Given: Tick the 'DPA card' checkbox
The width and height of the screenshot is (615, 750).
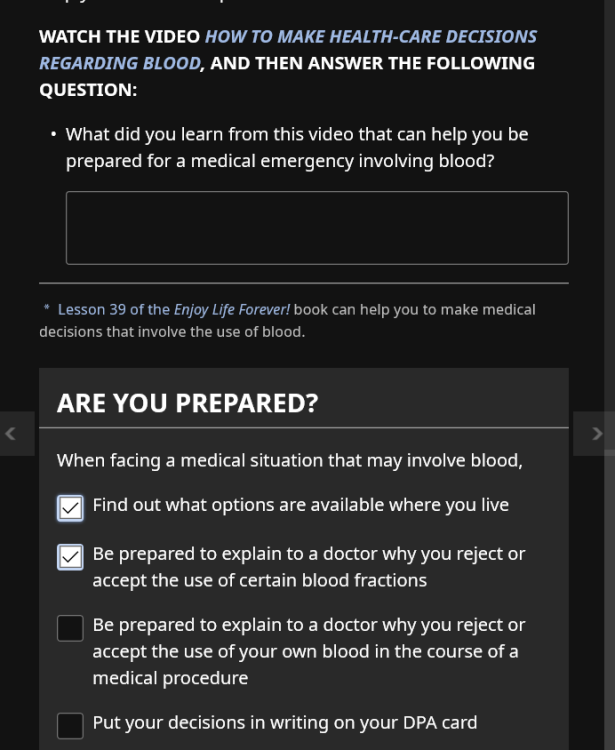Looking at the screenshot, I should [x=70, y=725].
